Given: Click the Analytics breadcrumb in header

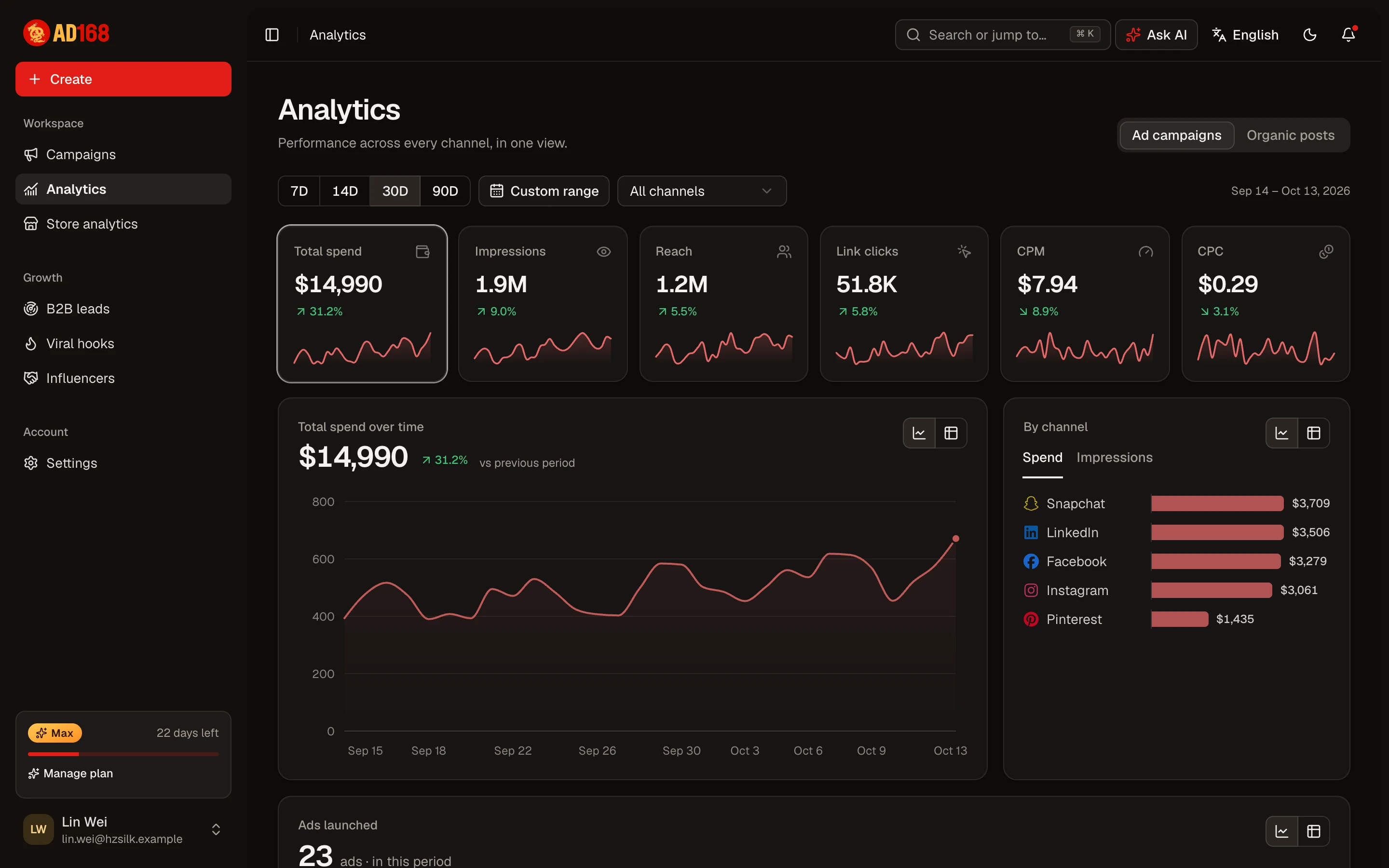Looking at the screenshot, I should tap(338, 35).
